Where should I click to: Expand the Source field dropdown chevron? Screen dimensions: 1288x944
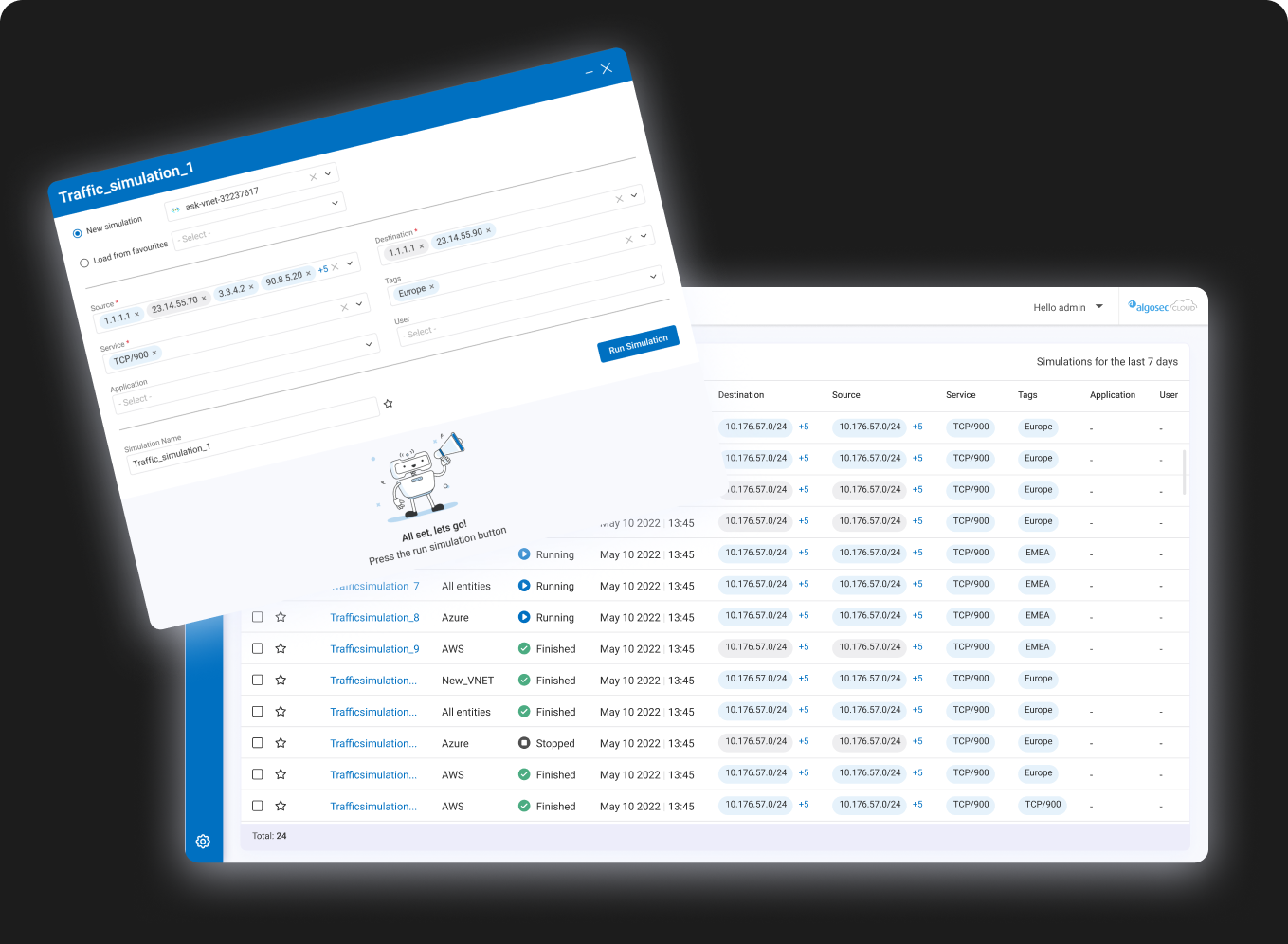pos(350,263)
